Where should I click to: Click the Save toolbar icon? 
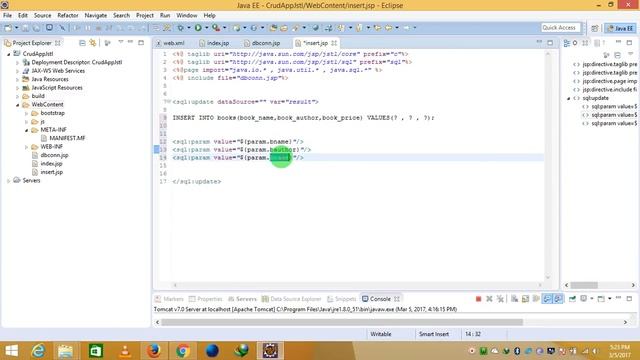[25, 28]
